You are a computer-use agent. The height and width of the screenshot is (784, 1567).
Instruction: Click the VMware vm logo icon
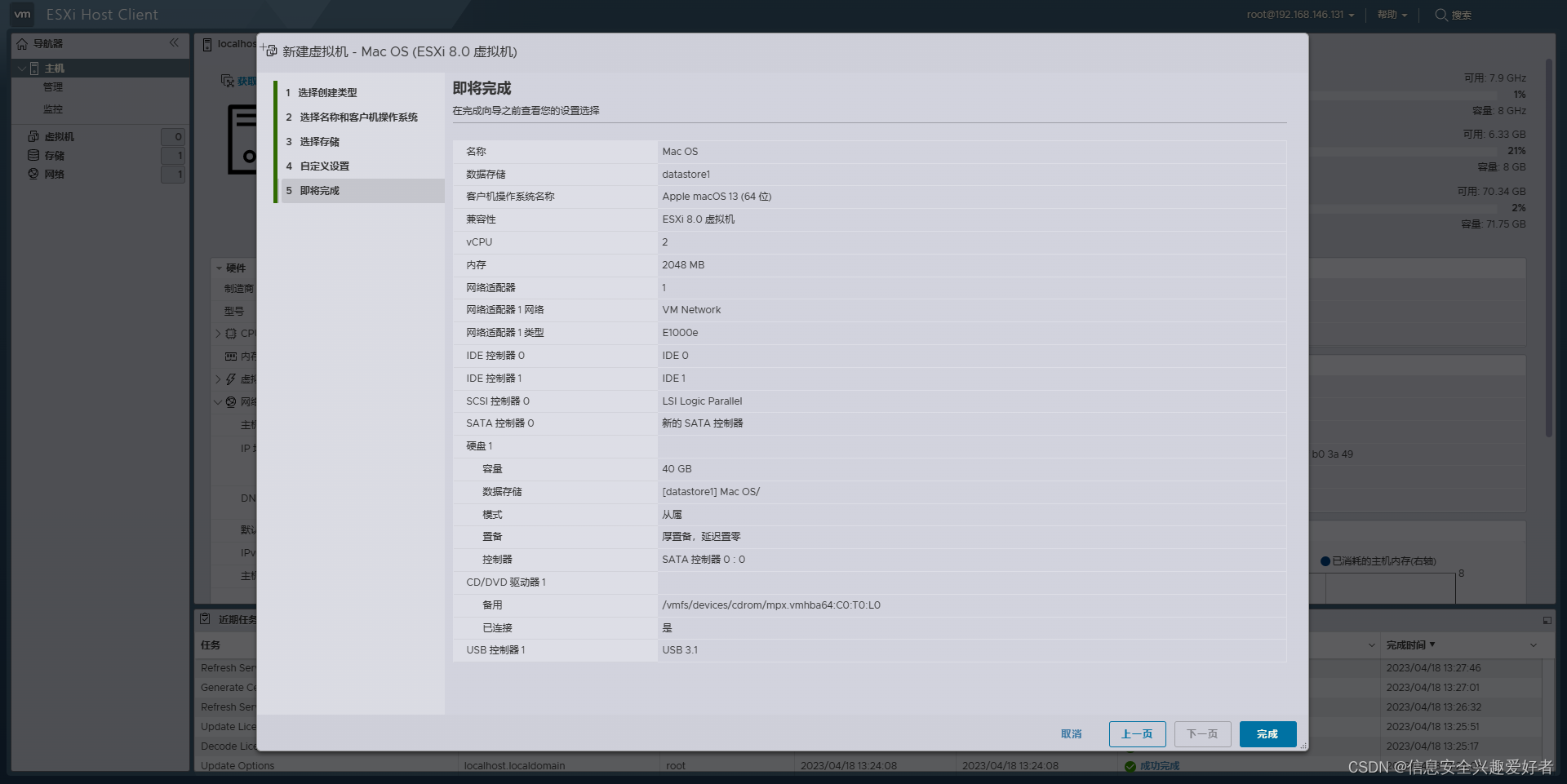(x=22, y=14)
